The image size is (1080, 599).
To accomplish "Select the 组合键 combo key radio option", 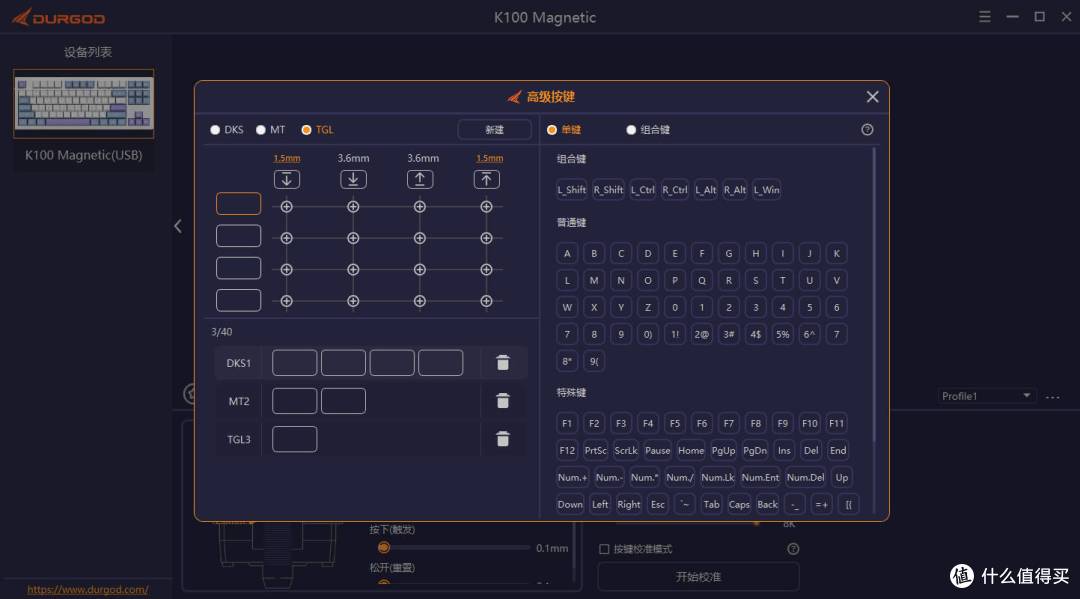I will pos(631,129).
